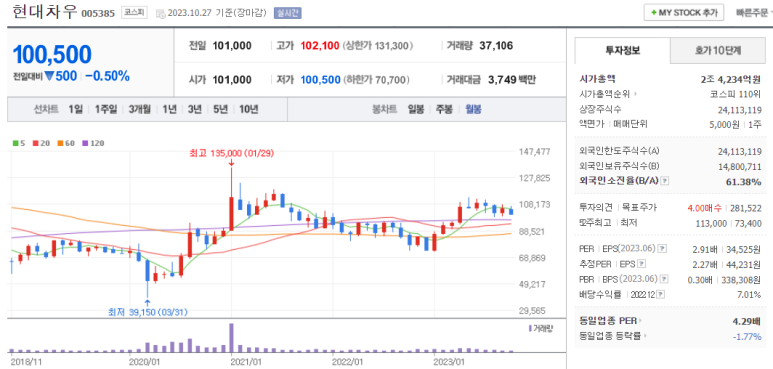
Task: Select the 10년 line chart period
Action: pos(248,109)
